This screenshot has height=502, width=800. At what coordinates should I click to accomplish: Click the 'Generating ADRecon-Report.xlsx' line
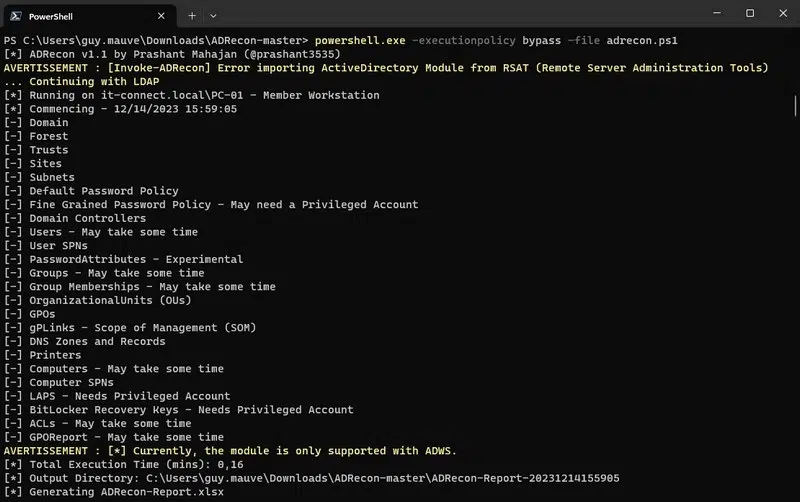tap(114, 492)
